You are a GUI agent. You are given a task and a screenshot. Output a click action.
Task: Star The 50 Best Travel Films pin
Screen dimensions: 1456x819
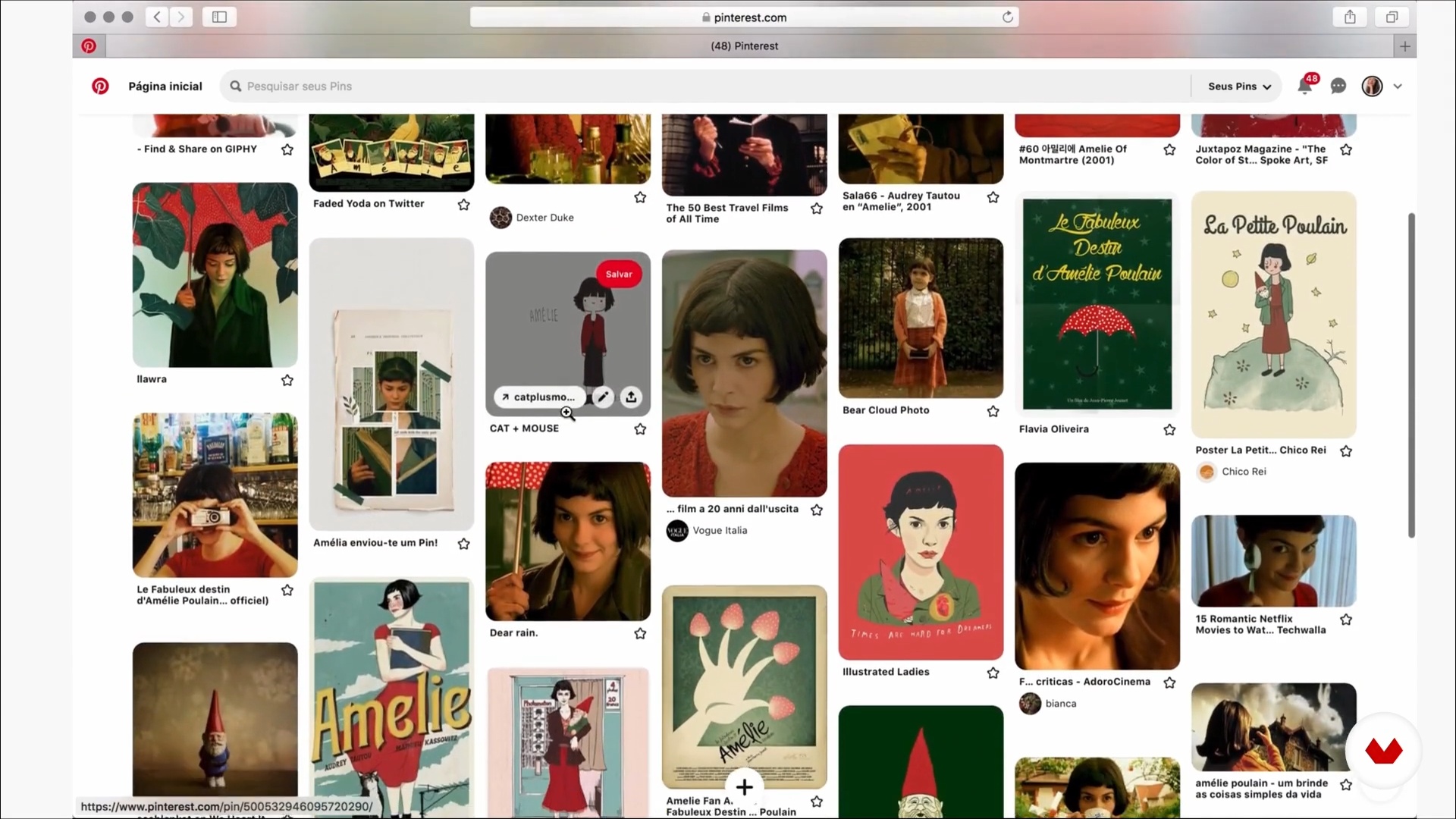coord(817,208)
